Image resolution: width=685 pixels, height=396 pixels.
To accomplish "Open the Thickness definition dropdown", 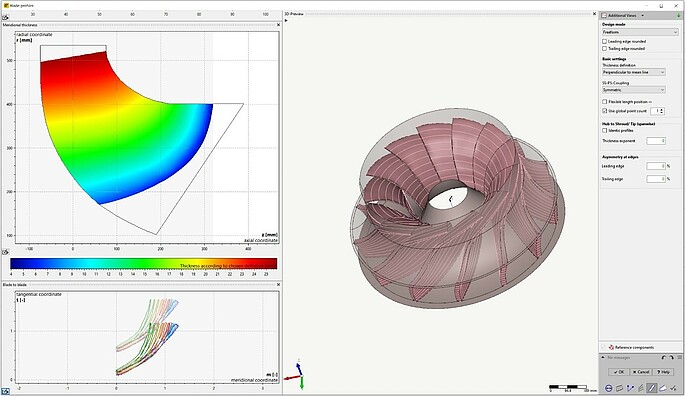I will coord(633,72).
